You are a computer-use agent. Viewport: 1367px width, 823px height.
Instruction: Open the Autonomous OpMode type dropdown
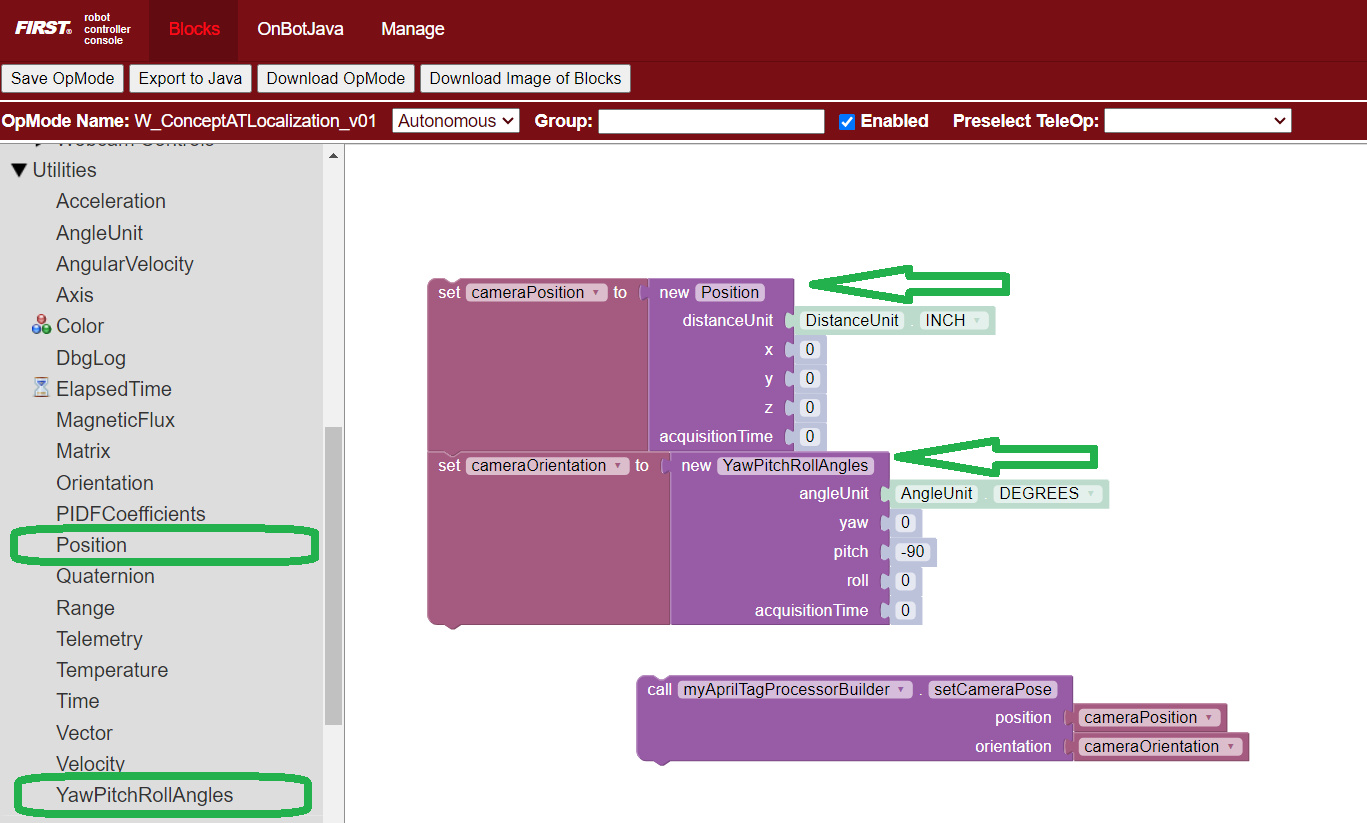click(x=456, y=121)
